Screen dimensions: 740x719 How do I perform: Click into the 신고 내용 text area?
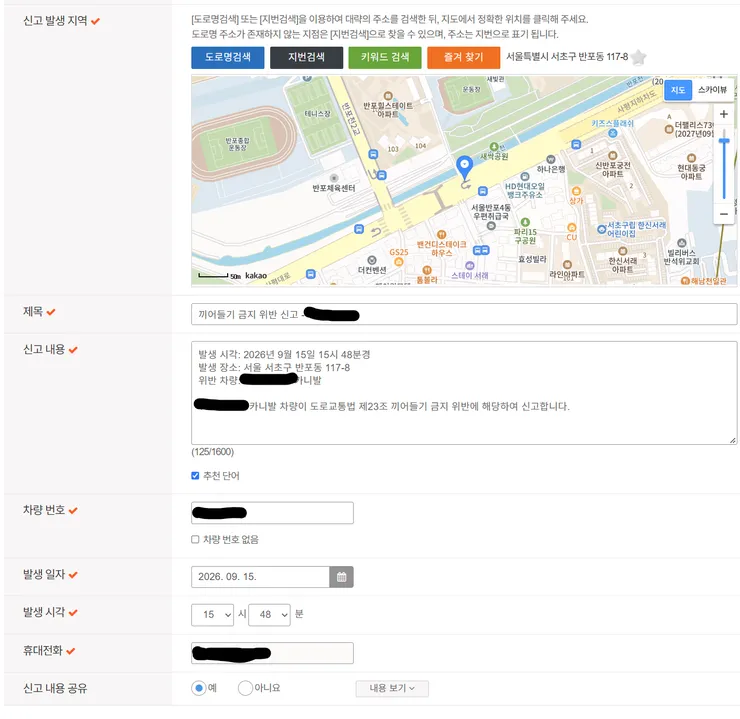(464, 393)
